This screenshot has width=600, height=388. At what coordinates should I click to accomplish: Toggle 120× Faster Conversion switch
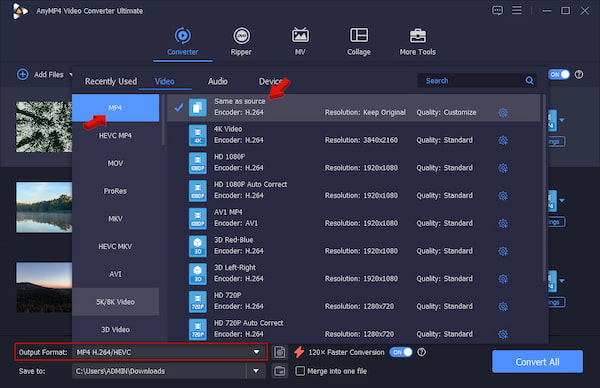(401, 352)
